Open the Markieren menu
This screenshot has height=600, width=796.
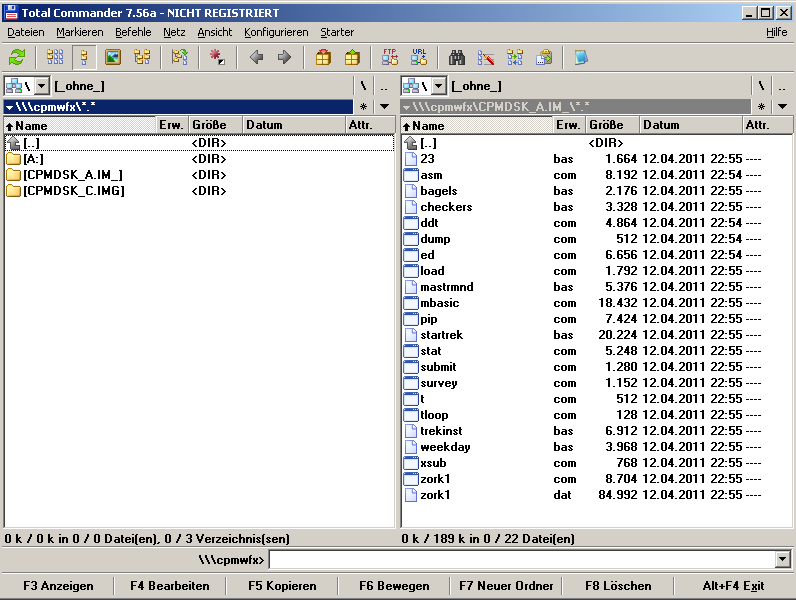click(80, 32)
